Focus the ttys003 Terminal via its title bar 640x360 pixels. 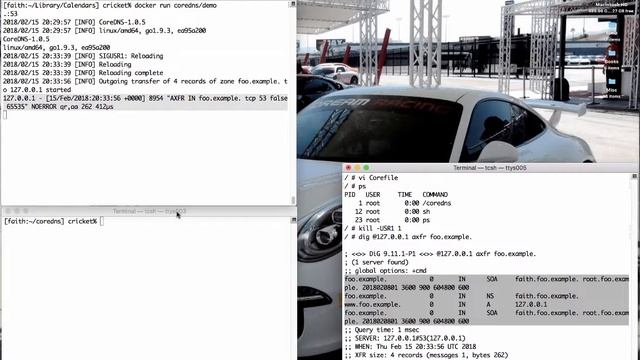[x=149, y=211]
